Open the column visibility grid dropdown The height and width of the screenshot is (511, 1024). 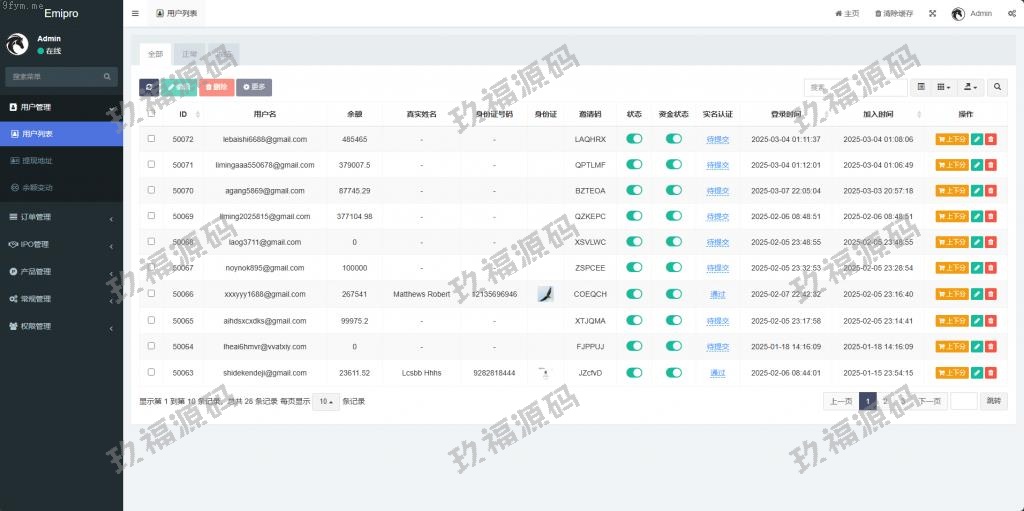943,88
